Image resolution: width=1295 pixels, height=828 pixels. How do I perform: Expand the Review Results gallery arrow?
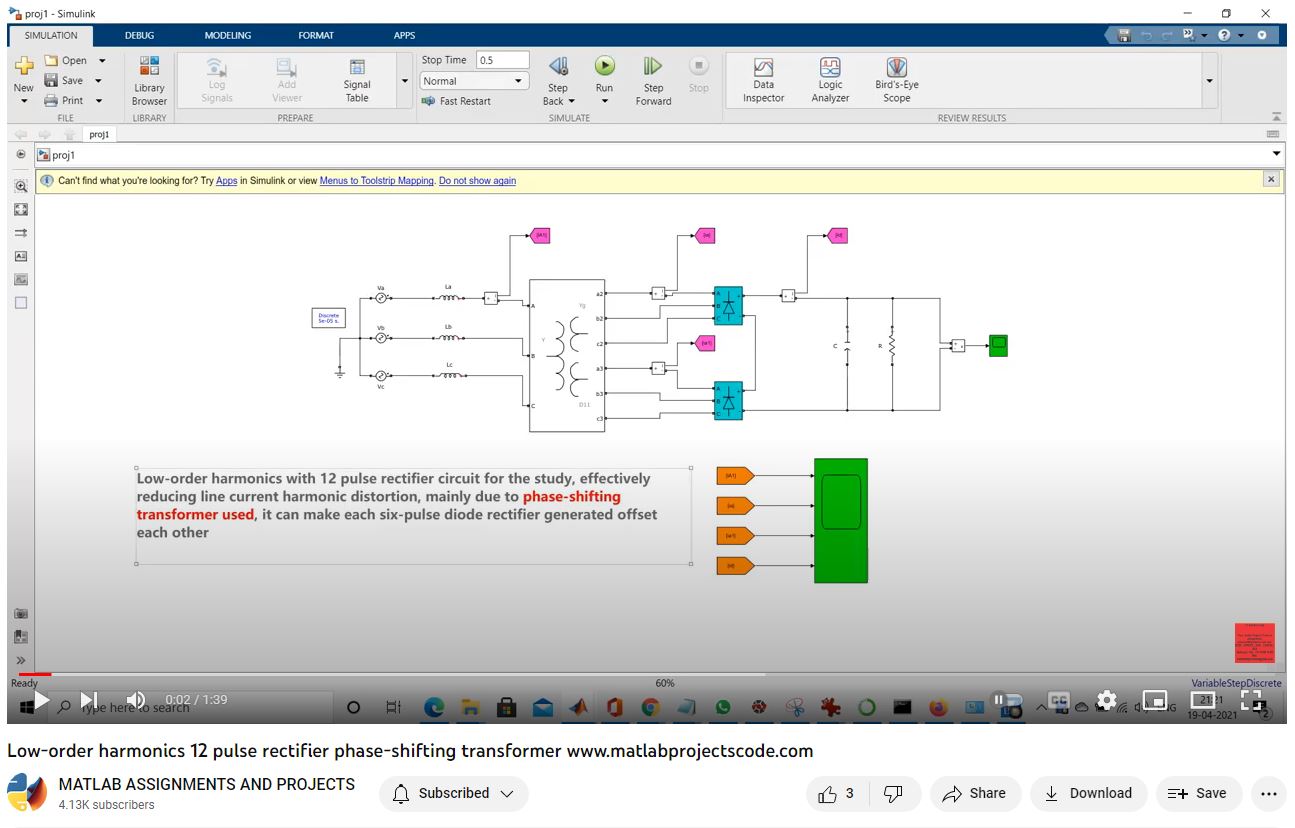click(x=1210, y=81)
